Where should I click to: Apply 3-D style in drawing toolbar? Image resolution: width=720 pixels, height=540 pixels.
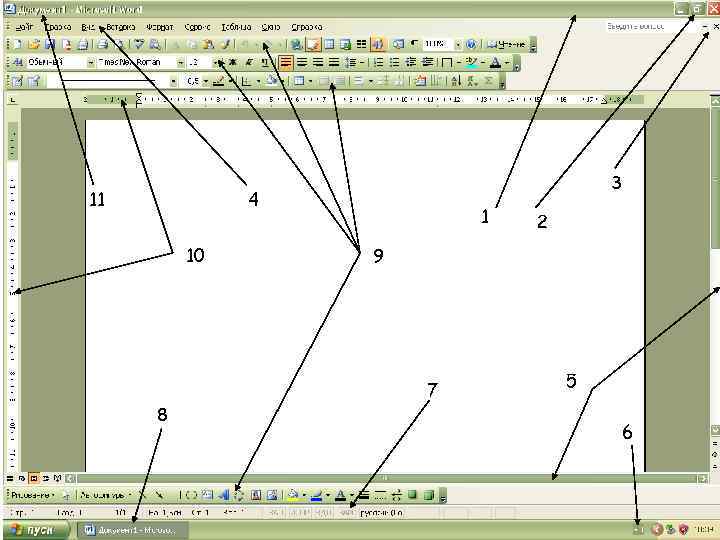coord(428,495)
